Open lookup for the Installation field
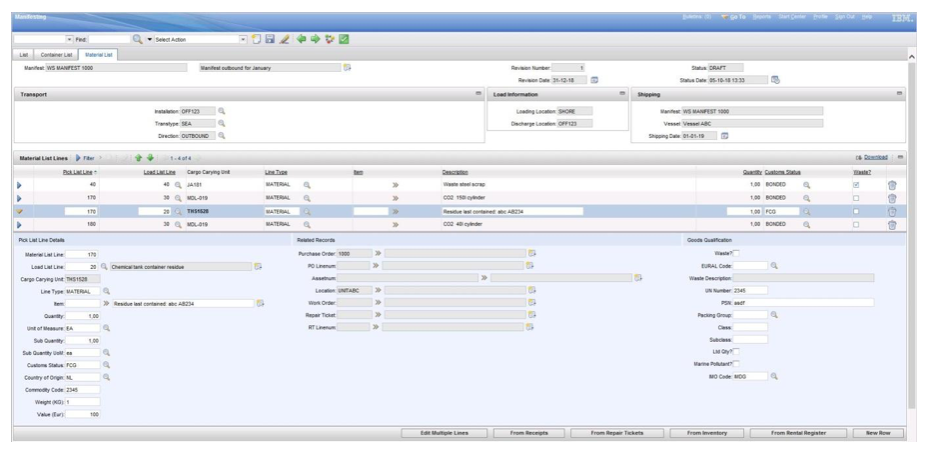 pos(222,111)
